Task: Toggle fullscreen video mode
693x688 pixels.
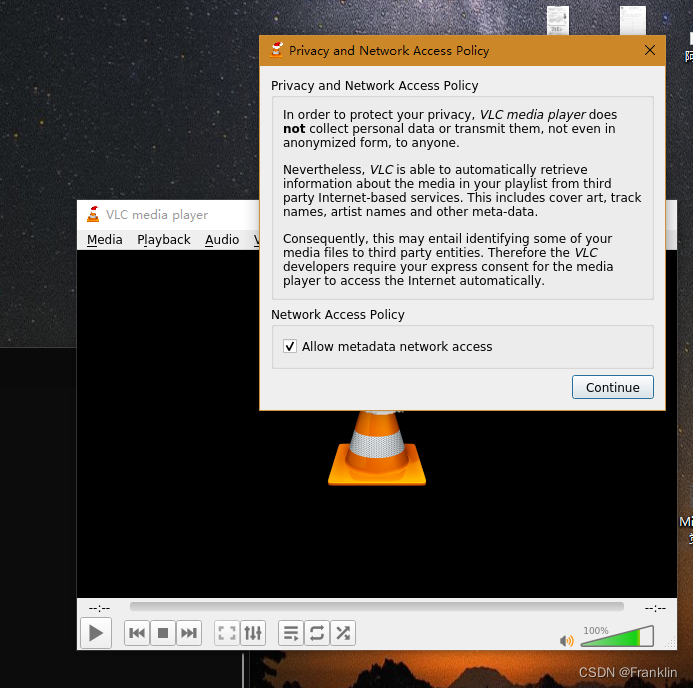Action: point(227,633)
